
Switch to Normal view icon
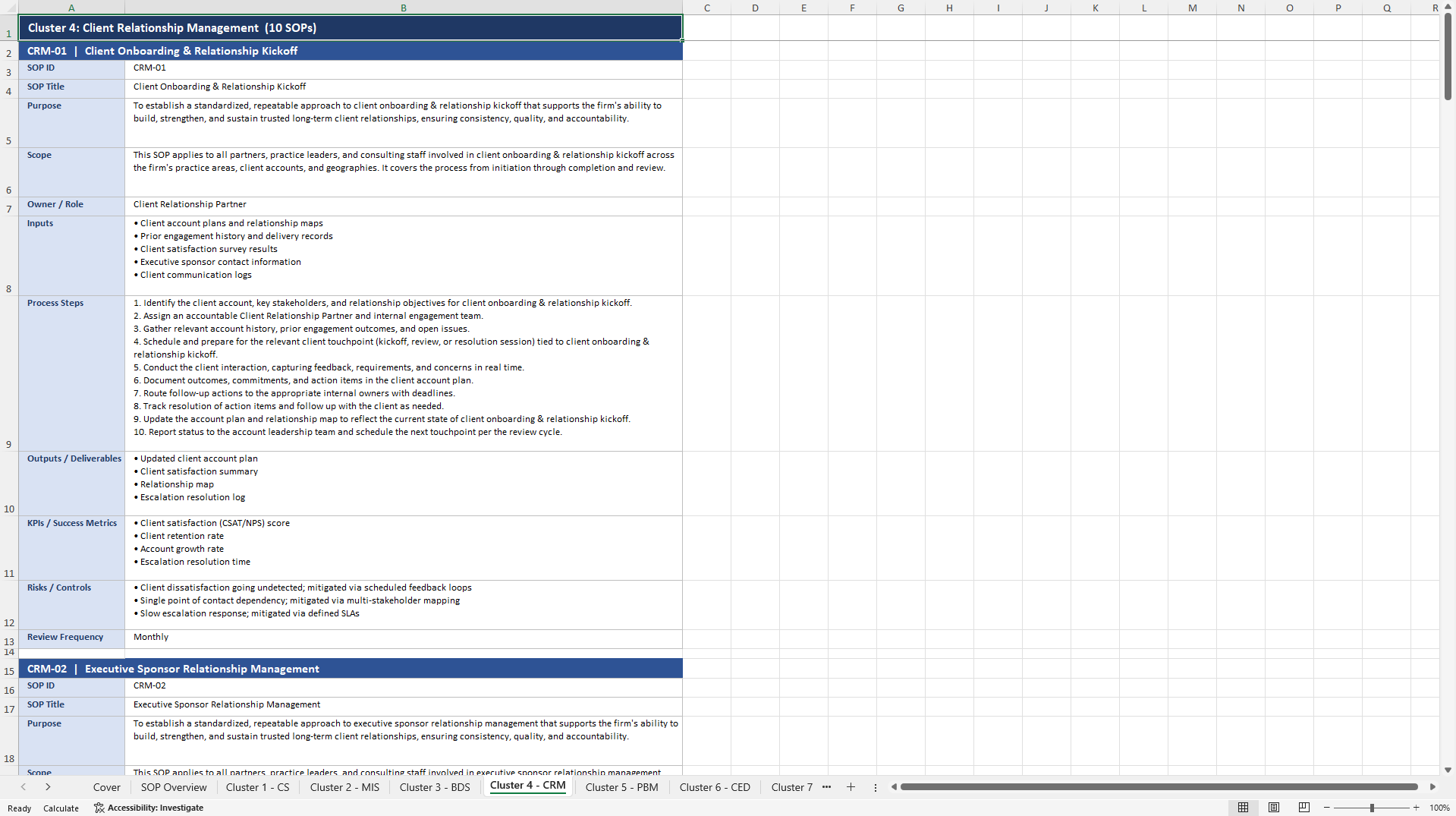pyautogui.click(x=1243, y=808)
